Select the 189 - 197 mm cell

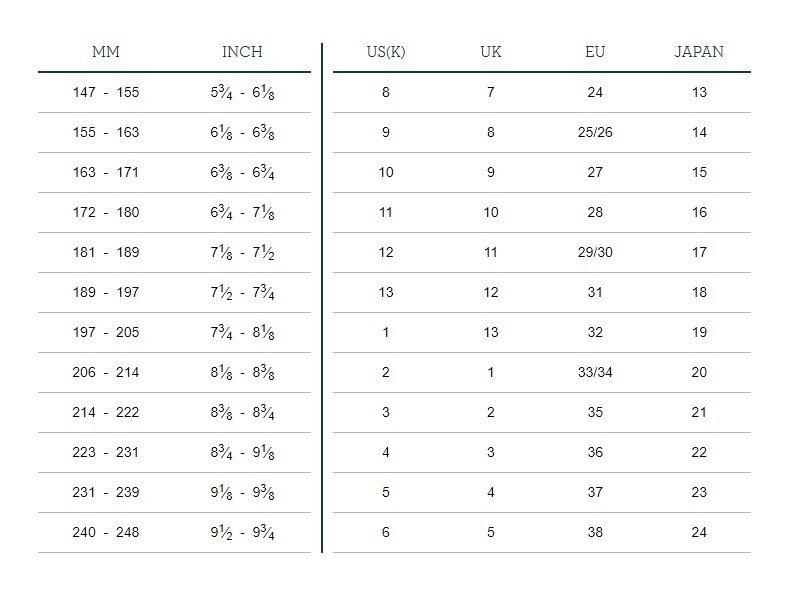pos(106,292)
